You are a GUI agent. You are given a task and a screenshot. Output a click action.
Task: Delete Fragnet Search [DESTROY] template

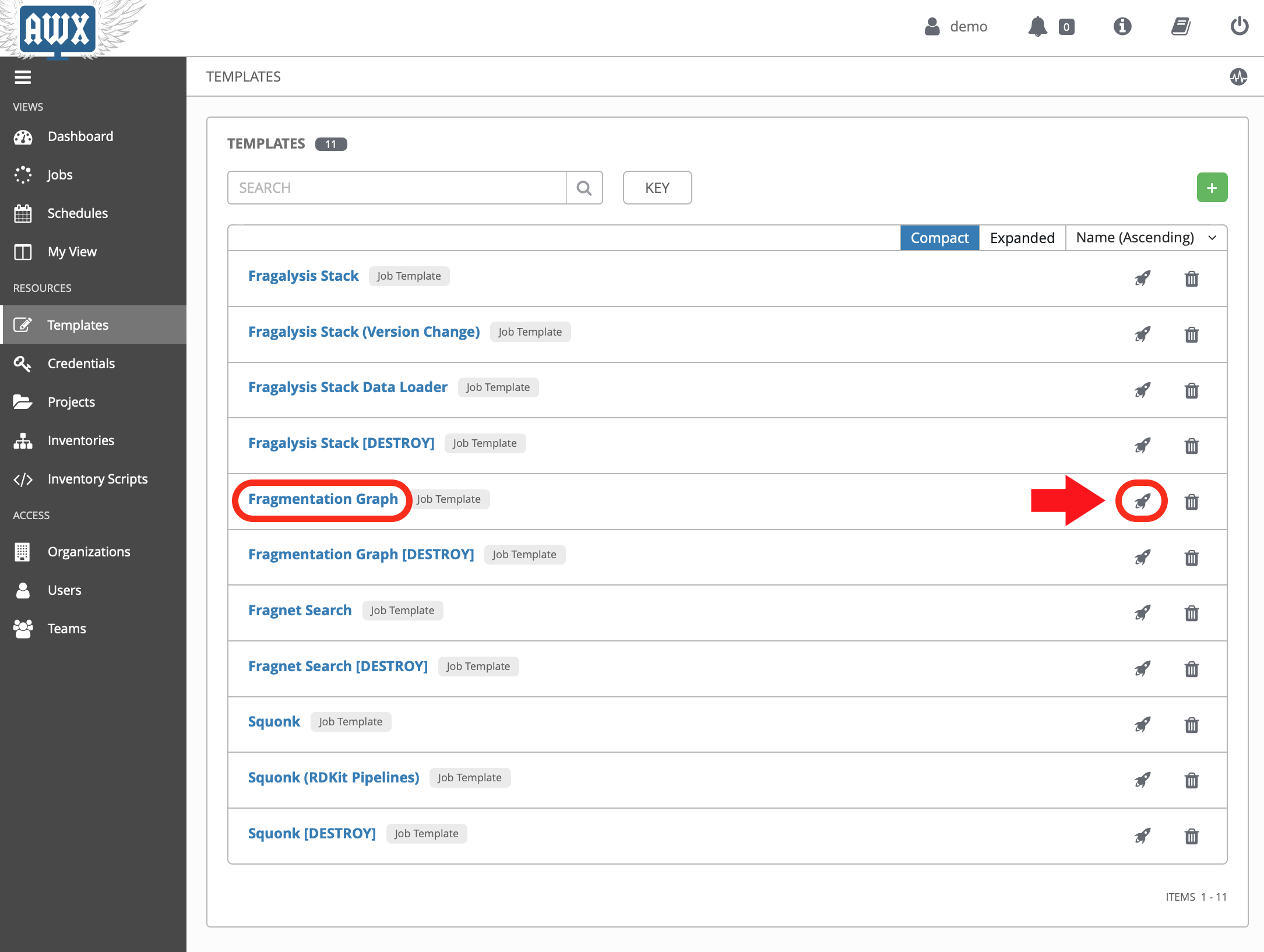(x=1192, y=669)
